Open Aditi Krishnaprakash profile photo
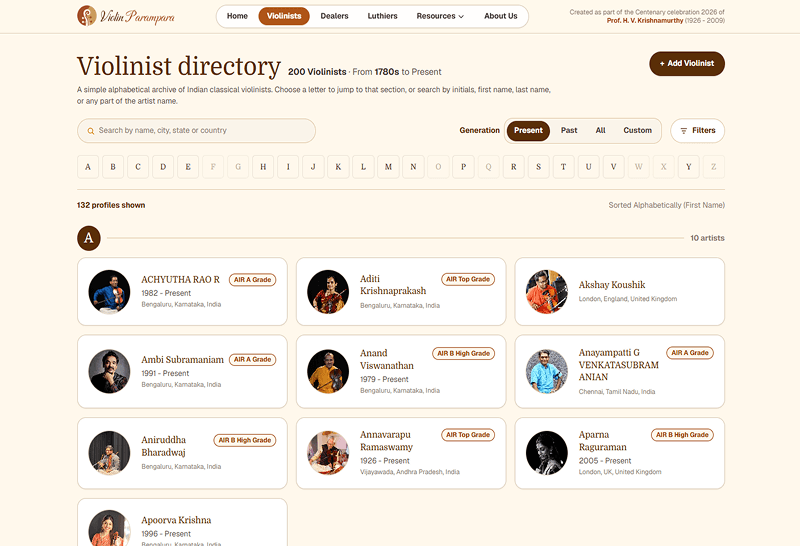The width and height of the screenshot is (800, 546). click(x=328, y=291)
